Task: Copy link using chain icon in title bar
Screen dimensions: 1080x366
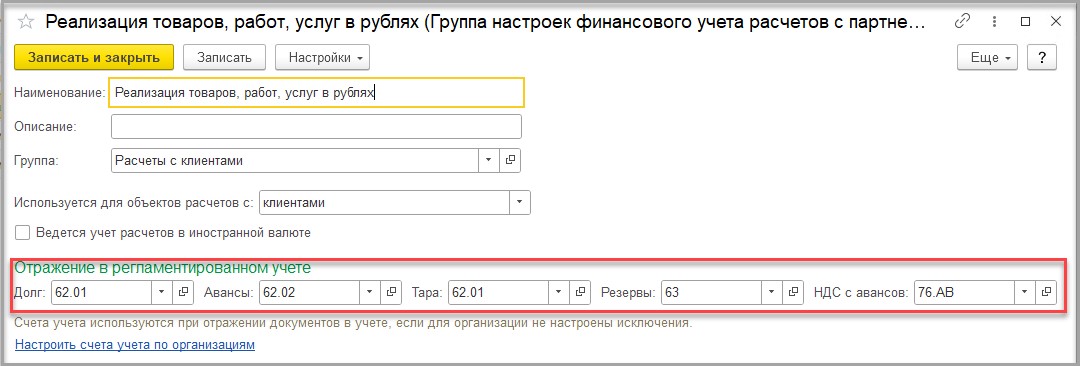Action: pos(962,21)
